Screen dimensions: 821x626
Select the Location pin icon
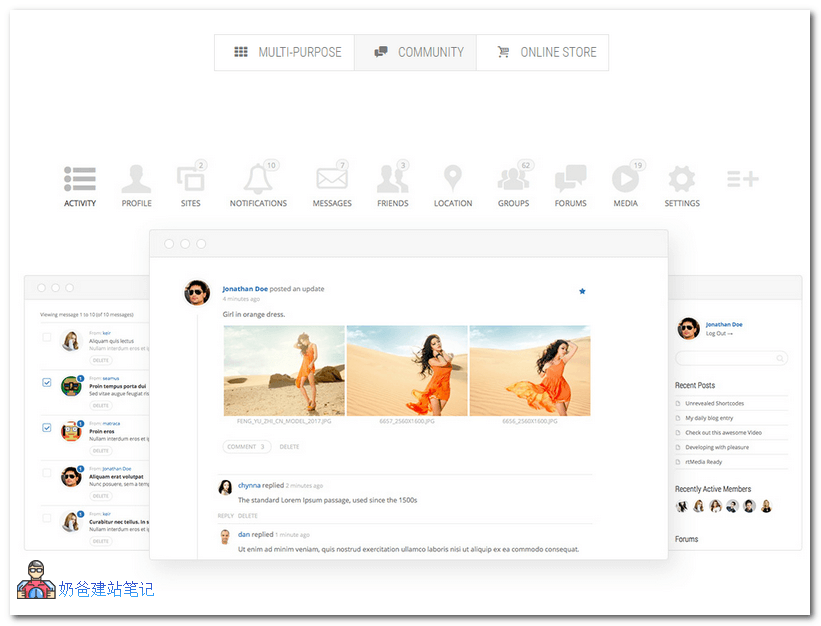point(453,180)
